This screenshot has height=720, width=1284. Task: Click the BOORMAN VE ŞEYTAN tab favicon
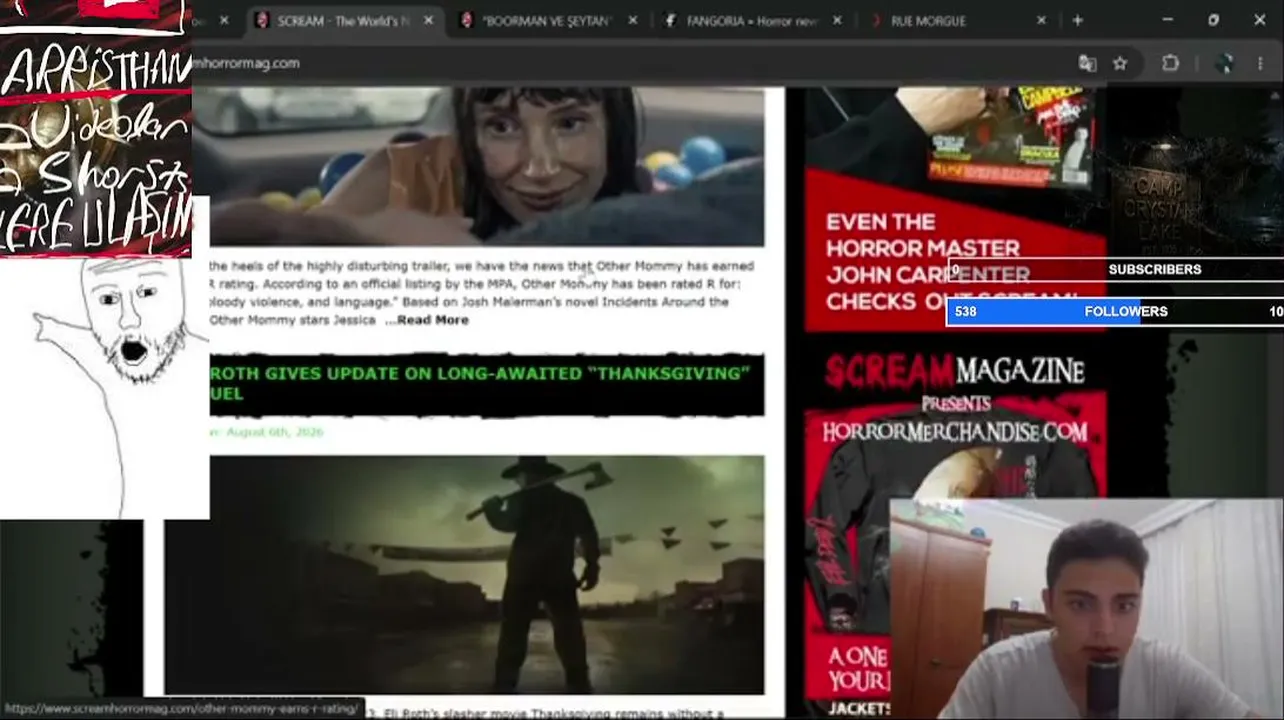click(x=466, y=20)
